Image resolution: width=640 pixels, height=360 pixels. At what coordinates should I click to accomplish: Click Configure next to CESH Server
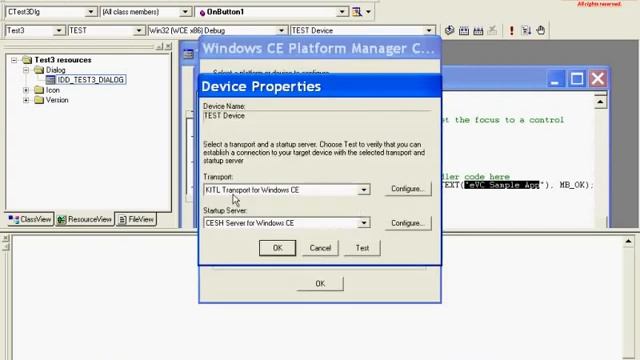point(408,223)
